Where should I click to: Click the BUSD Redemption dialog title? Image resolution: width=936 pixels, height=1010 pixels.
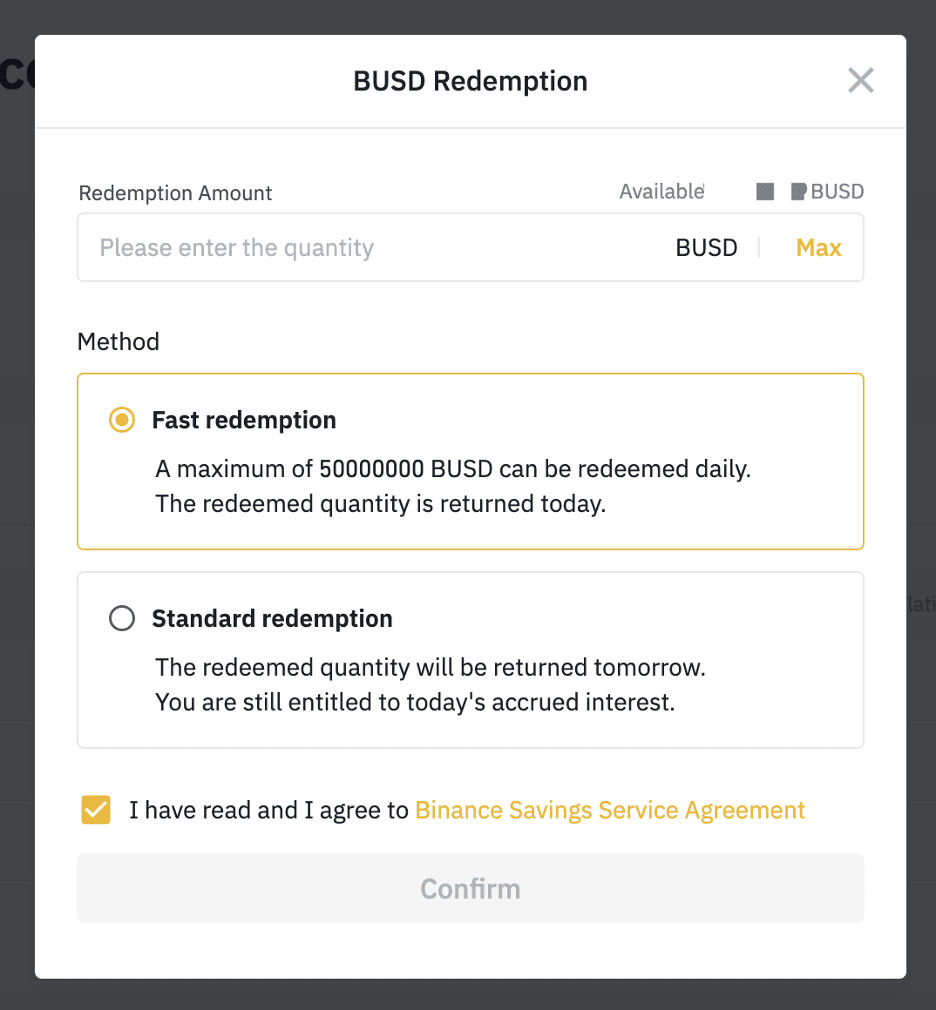click(470, 81)
